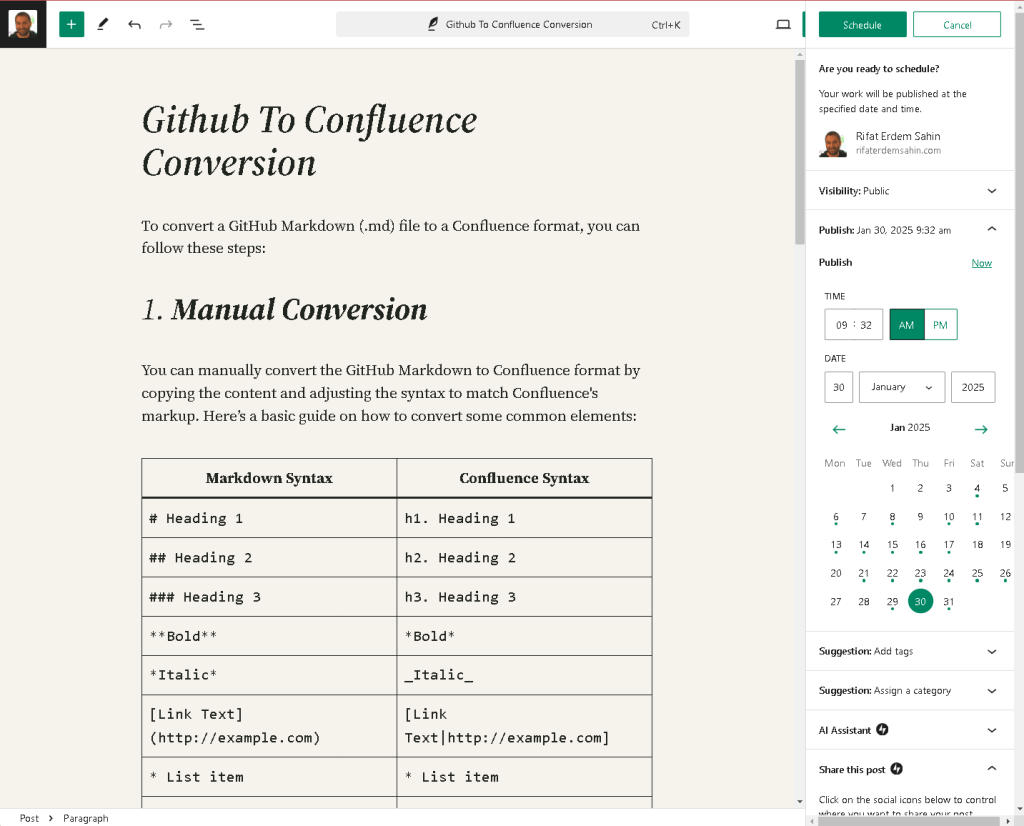This screenshot has width=1024, height=826.
Task: Click the feather icon in the command bar
Action: 432,25
